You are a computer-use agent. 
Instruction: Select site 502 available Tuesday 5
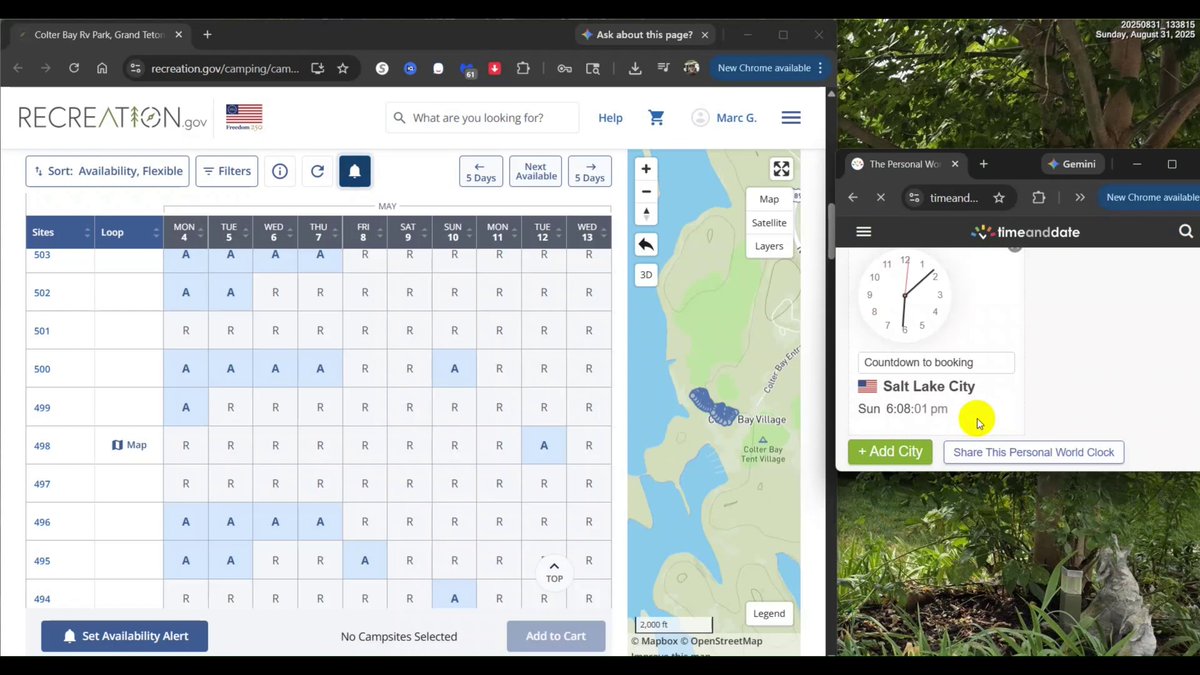pos(230,292)
